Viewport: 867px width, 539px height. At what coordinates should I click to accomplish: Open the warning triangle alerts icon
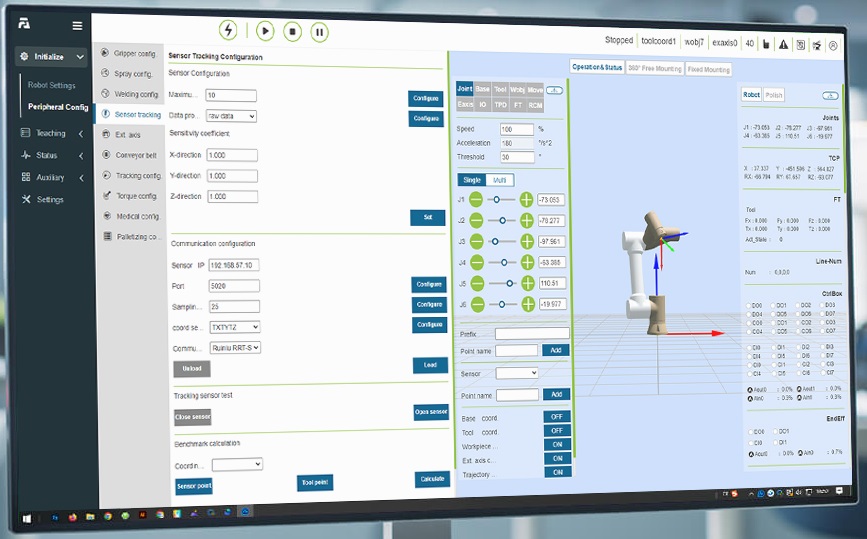point(784,44)
